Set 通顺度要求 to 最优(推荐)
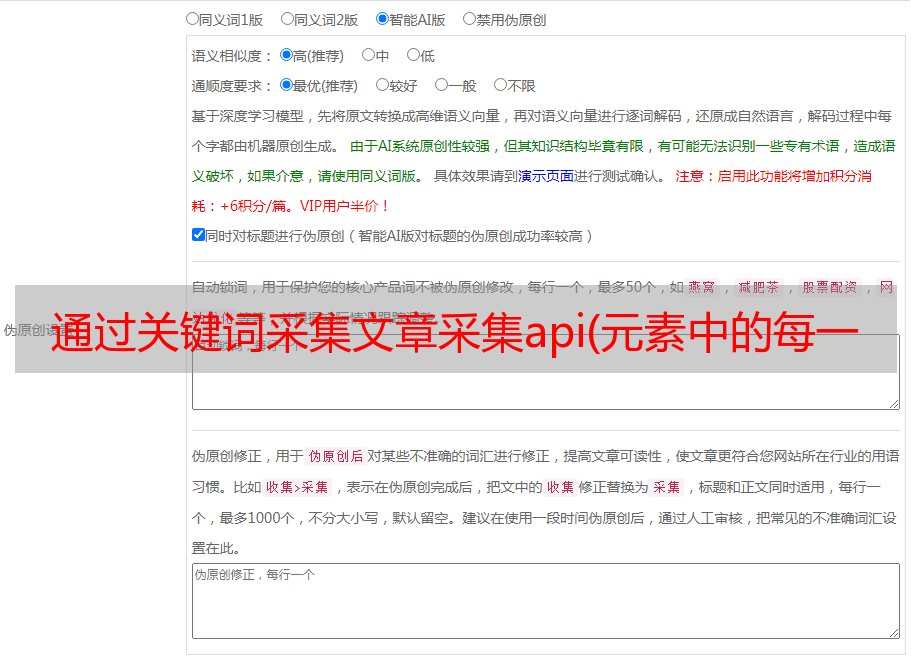 point(286,85)
